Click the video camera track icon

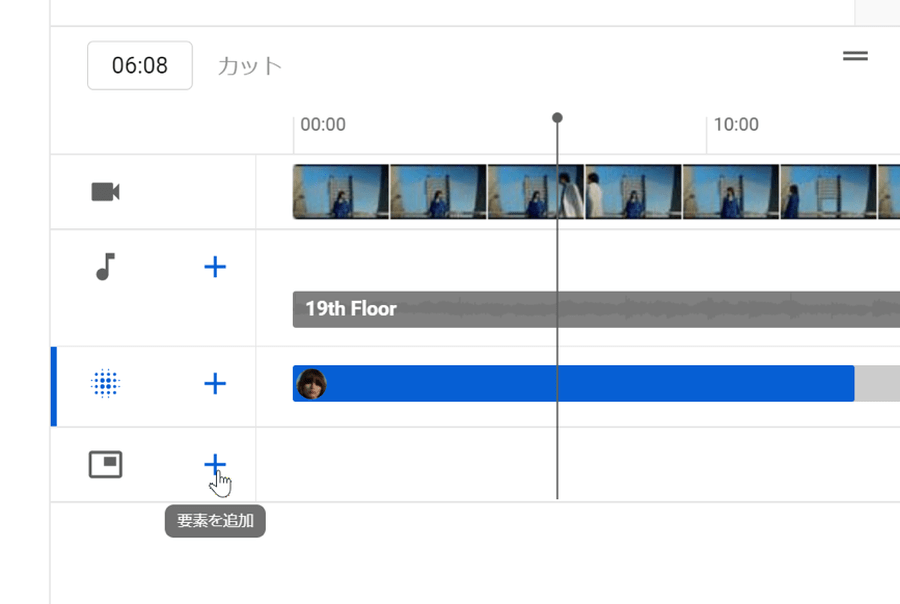[105, 192]
